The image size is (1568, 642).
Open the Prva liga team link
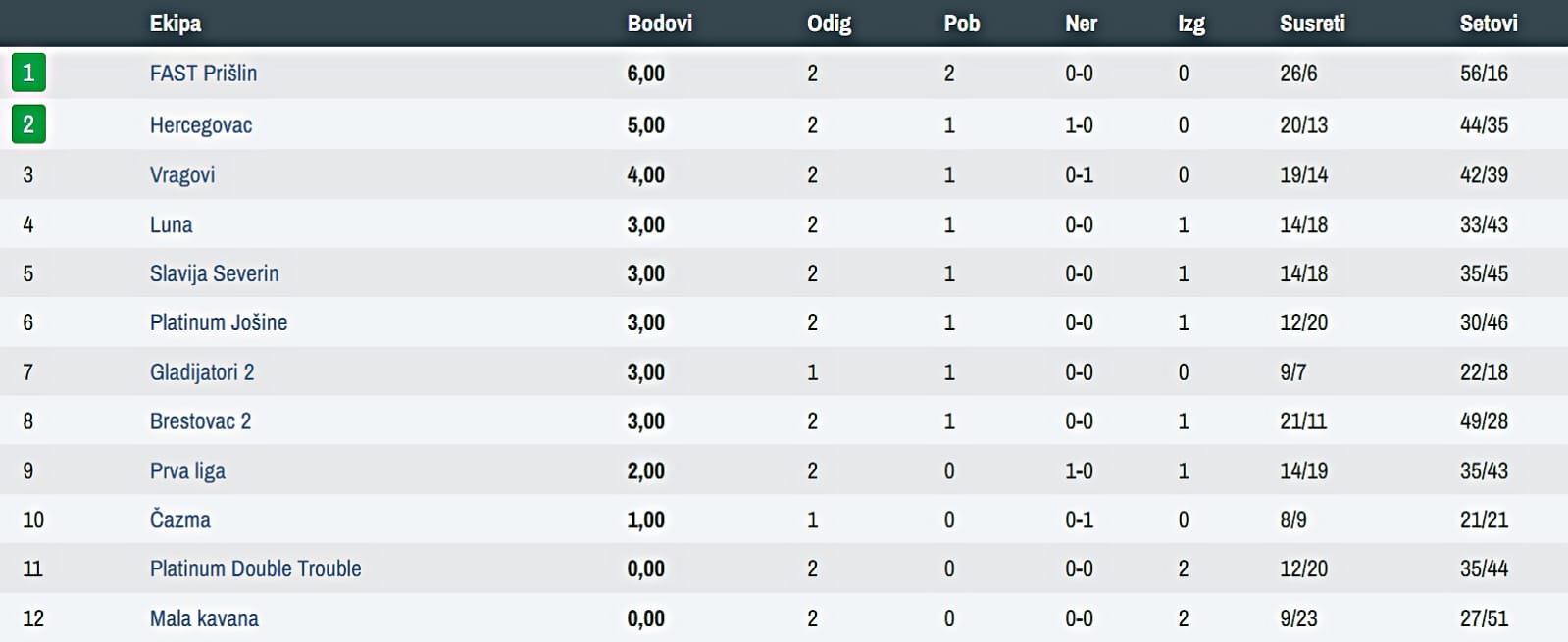(x=187, y=471)
